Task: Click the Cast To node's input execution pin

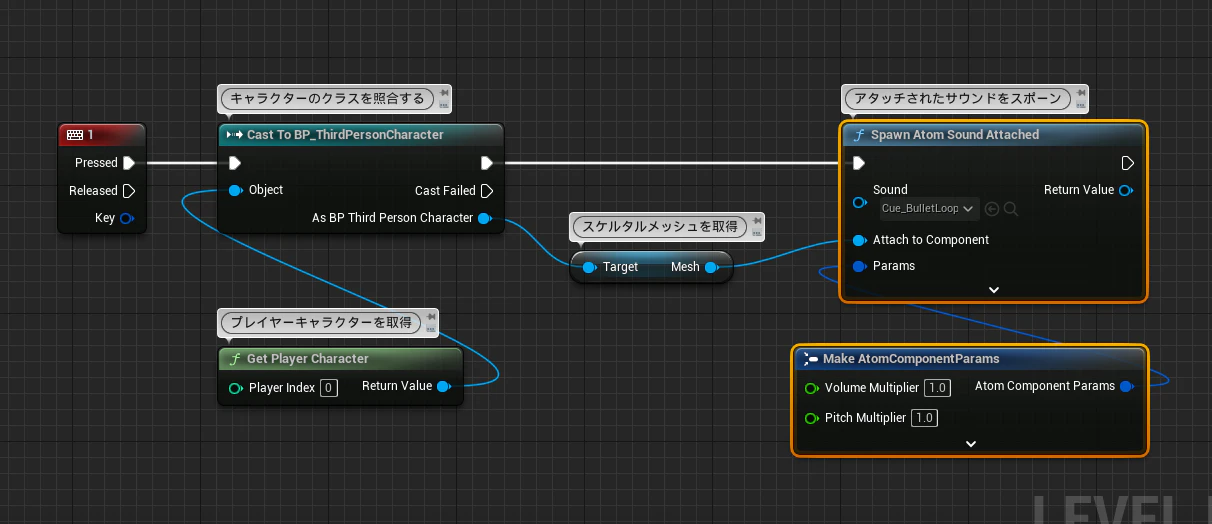Action: click(x=235, y=163)
